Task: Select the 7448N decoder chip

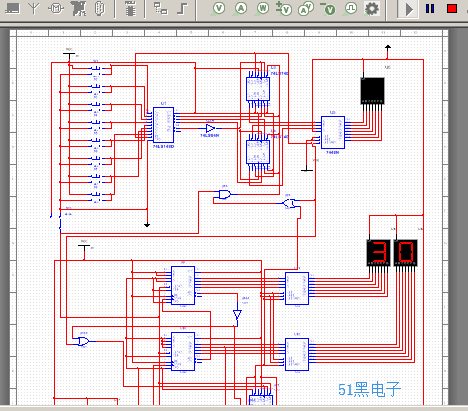Action: point(333,132)
